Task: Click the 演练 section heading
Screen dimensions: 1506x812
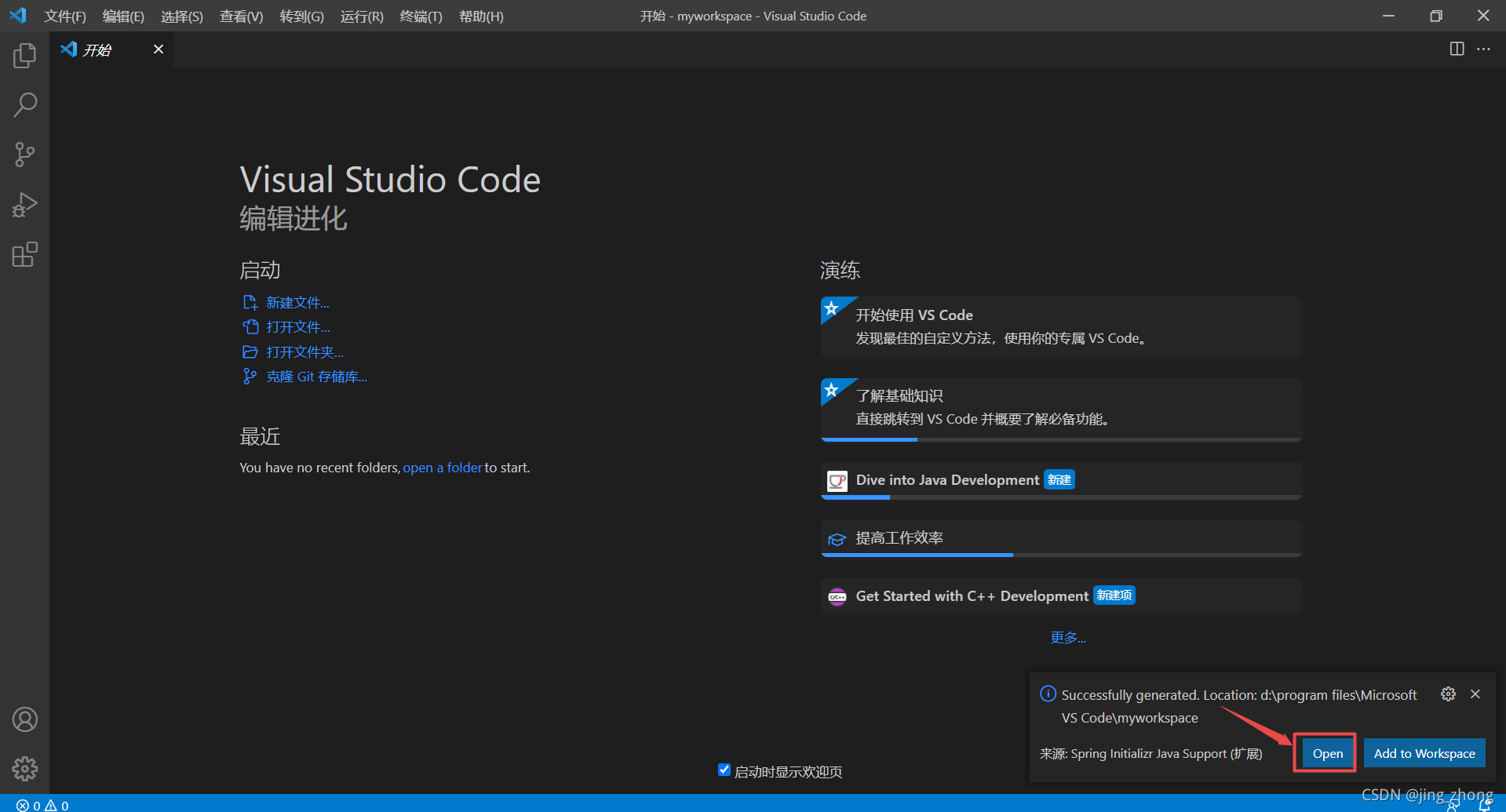Action: (840, 270)
